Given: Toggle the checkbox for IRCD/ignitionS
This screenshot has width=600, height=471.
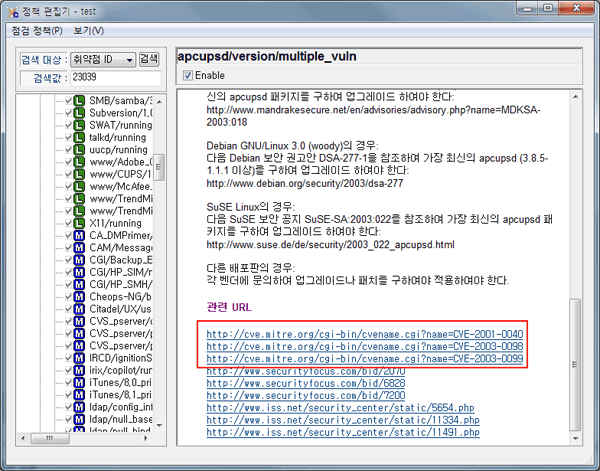Looking at the screenshot, I should [x=68, y=358].
